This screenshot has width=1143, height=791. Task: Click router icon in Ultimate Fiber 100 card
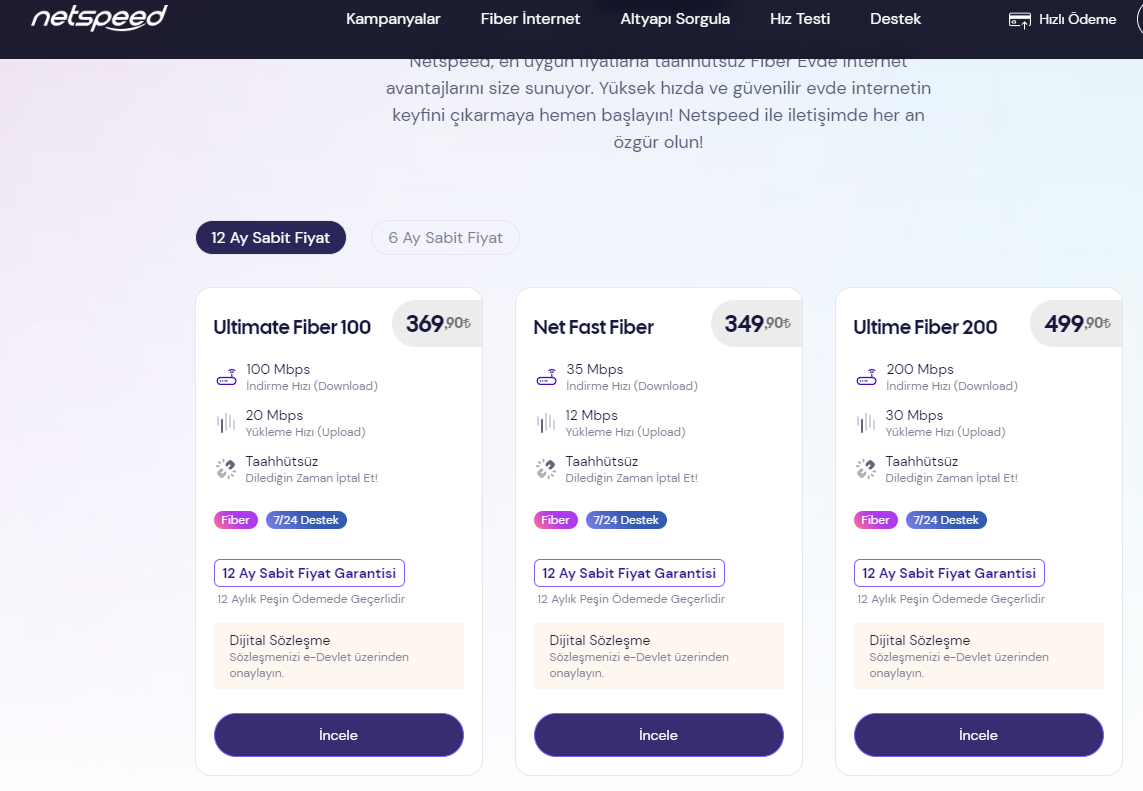(226, 378)
